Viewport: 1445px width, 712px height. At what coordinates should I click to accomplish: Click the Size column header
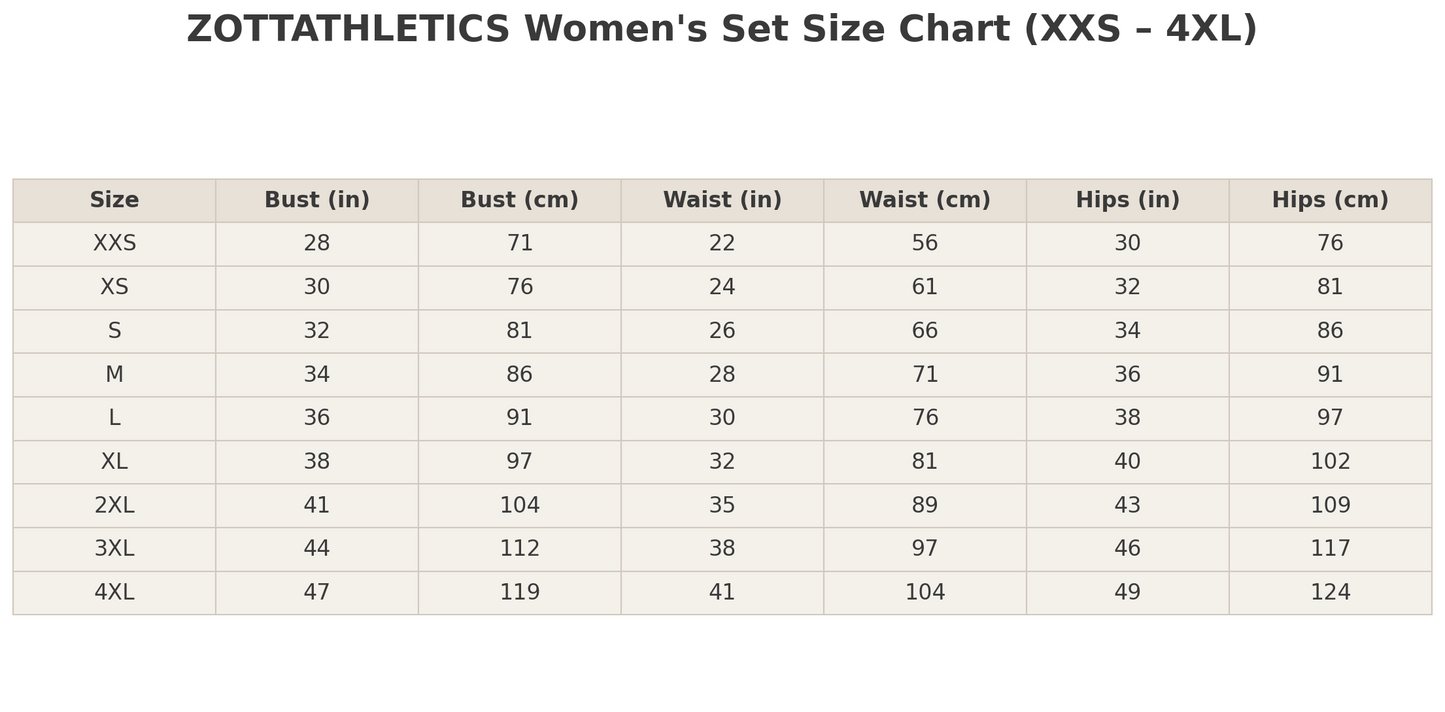(114, 200)
